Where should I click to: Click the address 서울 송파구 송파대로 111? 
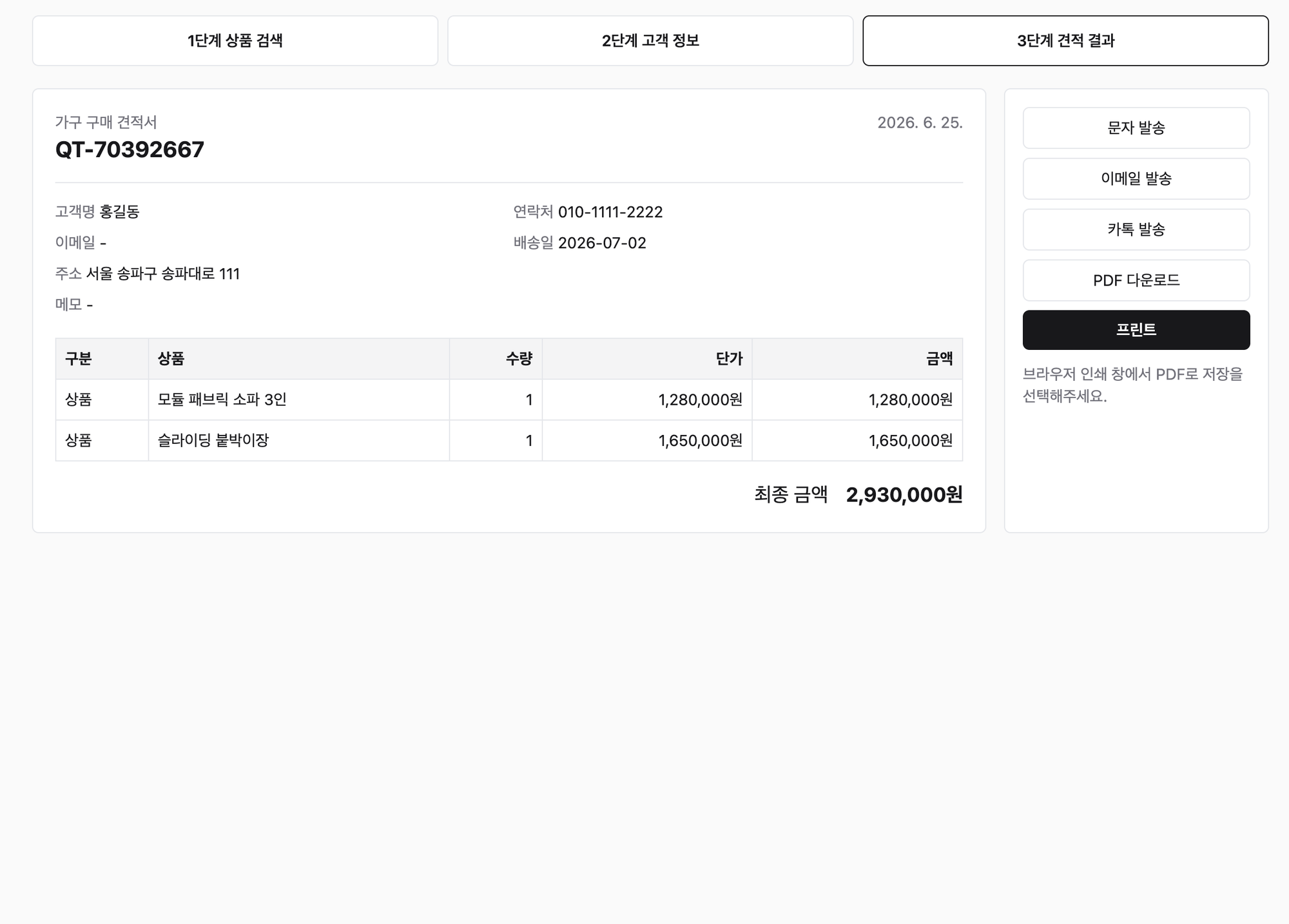(163, 274)
